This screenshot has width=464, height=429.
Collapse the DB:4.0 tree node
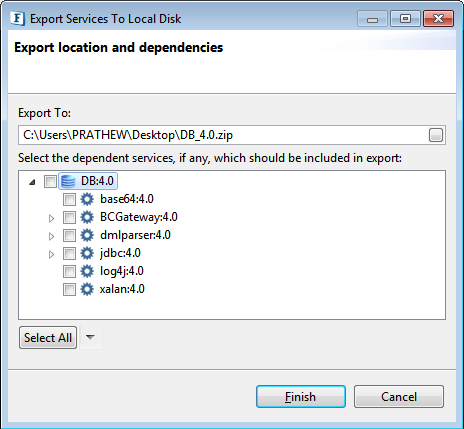pos(32,182)
